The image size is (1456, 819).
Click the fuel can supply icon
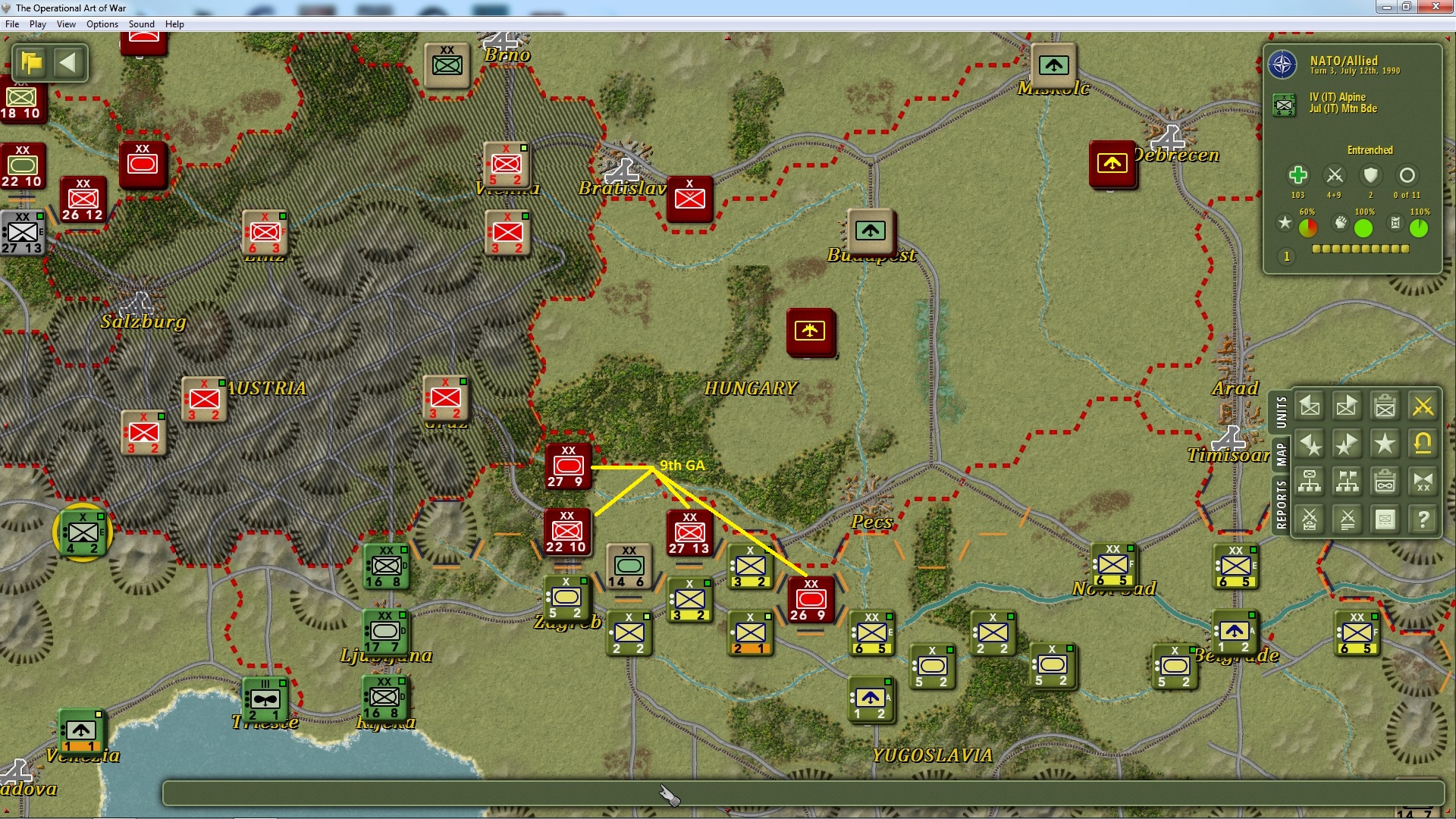(x=1395, y=222)
